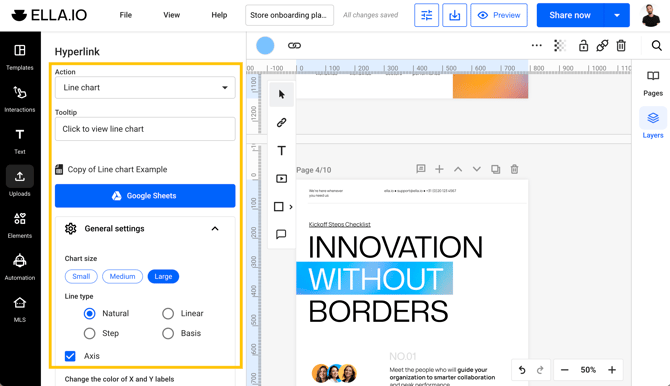Image resolution: width=670 pixels, height=386 pixels.
Task: Toggle the Axis checkbox
Action: coord(70,356)
